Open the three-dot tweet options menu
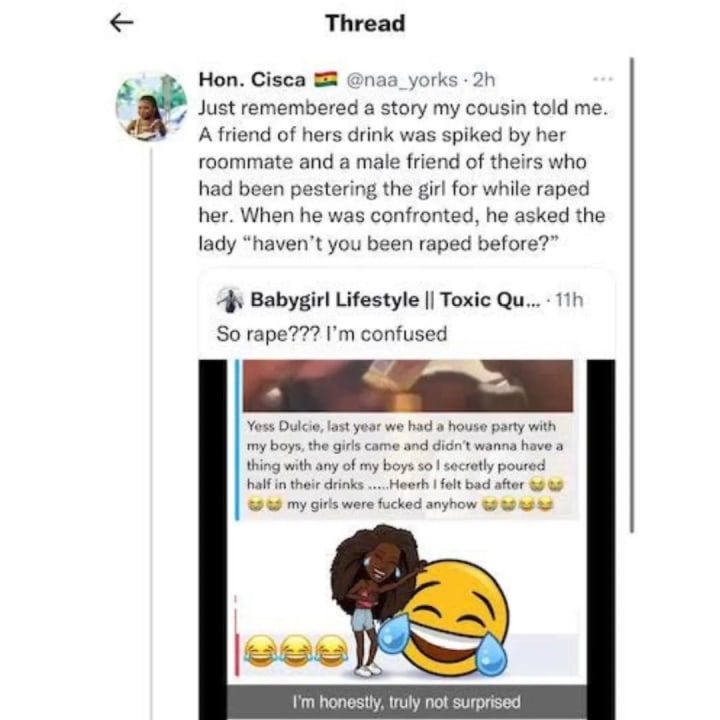720x720 pixels. [x=603, y=79]
